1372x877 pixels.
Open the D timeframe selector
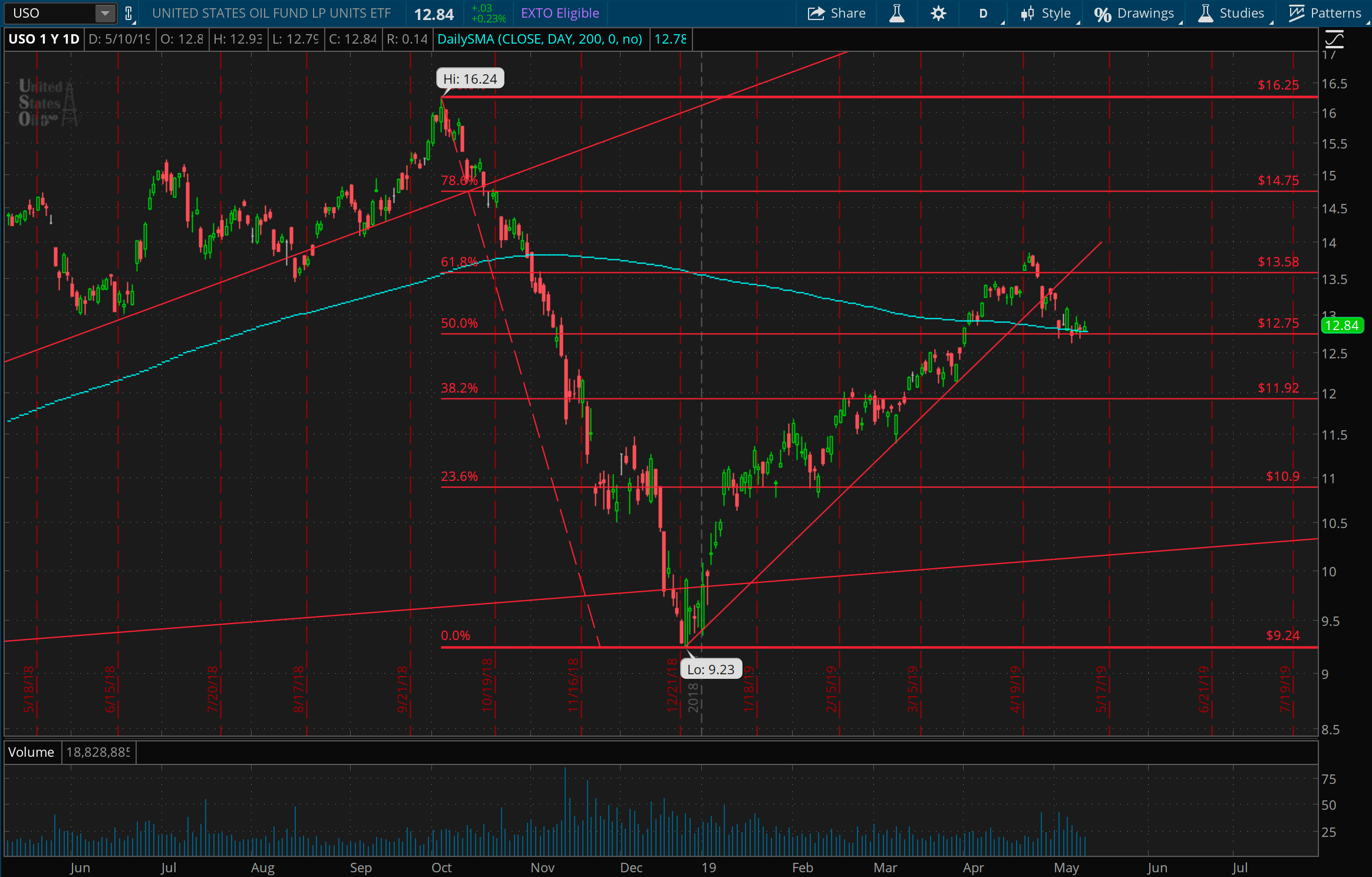pos(984,13)
